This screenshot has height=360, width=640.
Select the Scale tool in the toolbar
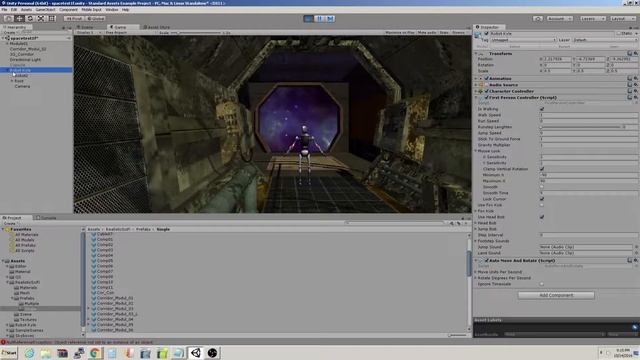[41, 18]
